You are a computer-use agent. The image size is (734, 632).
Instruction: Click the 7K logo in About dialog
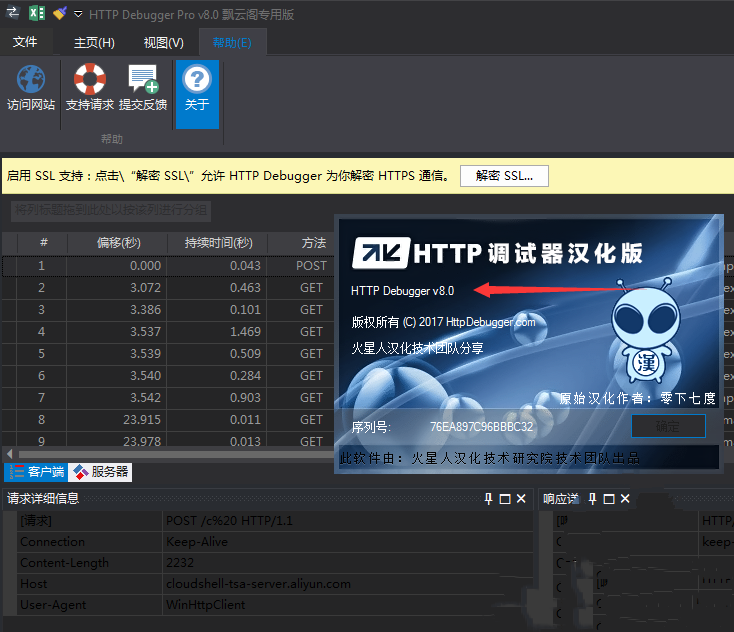point(381,253)
